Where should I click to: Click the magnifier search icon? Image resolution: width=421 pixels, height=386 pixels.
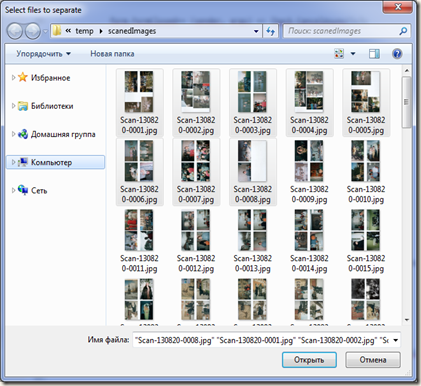(x=403, y=31)
